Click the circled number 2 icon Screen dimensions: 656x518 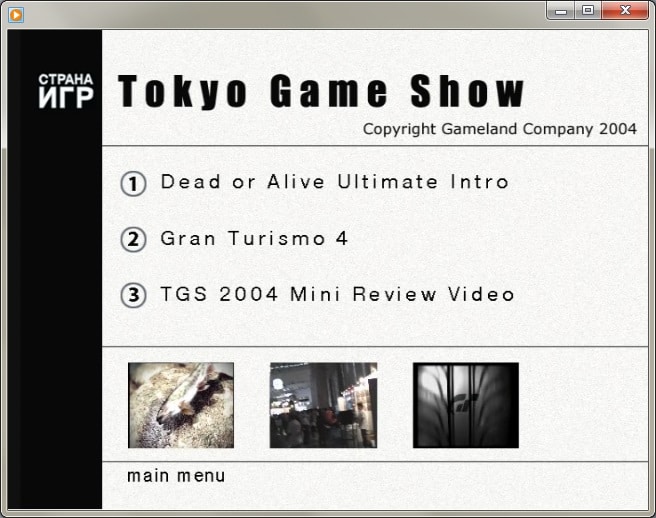(133, 239)
